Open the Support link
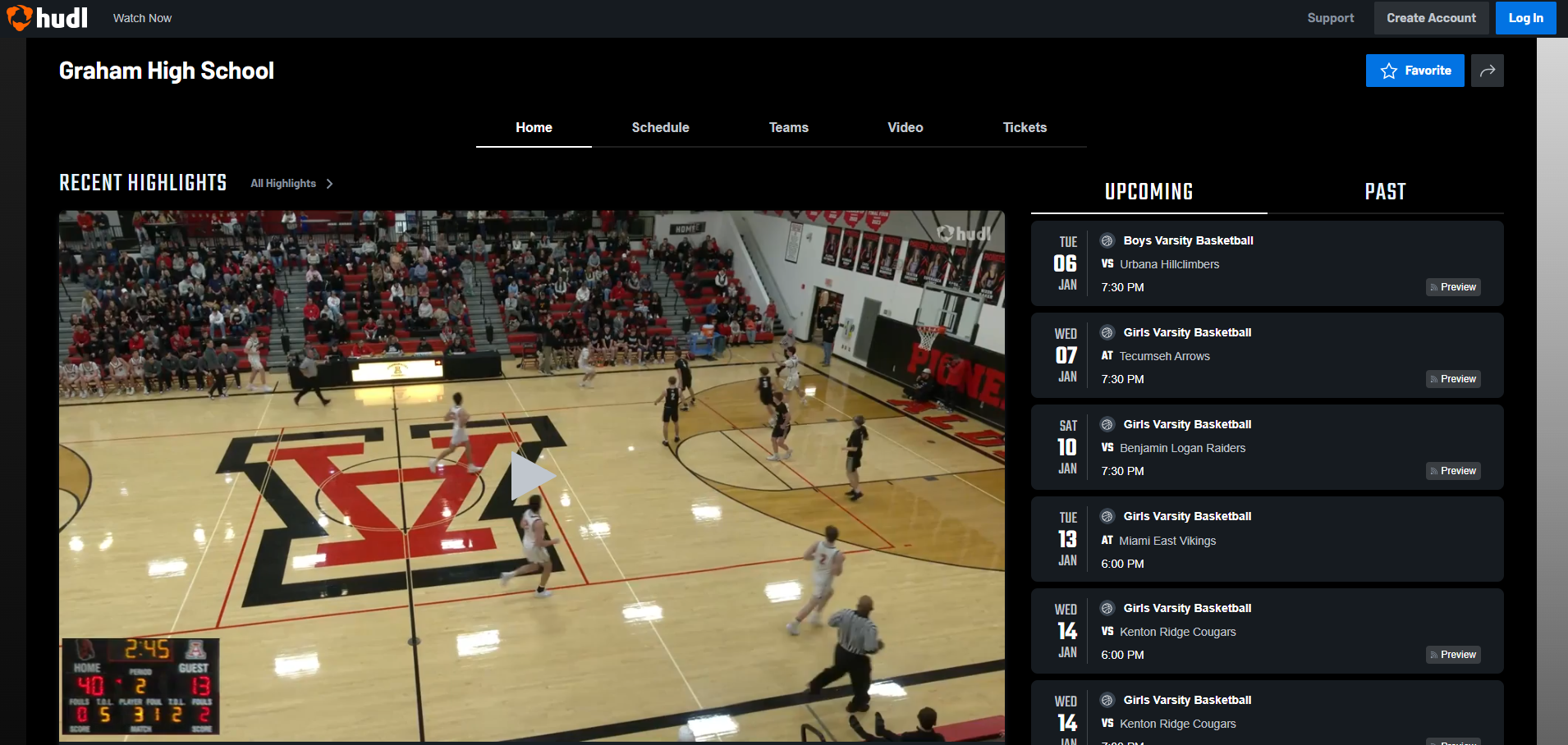Screen dimensions: 1568x745 [1331, 18]
